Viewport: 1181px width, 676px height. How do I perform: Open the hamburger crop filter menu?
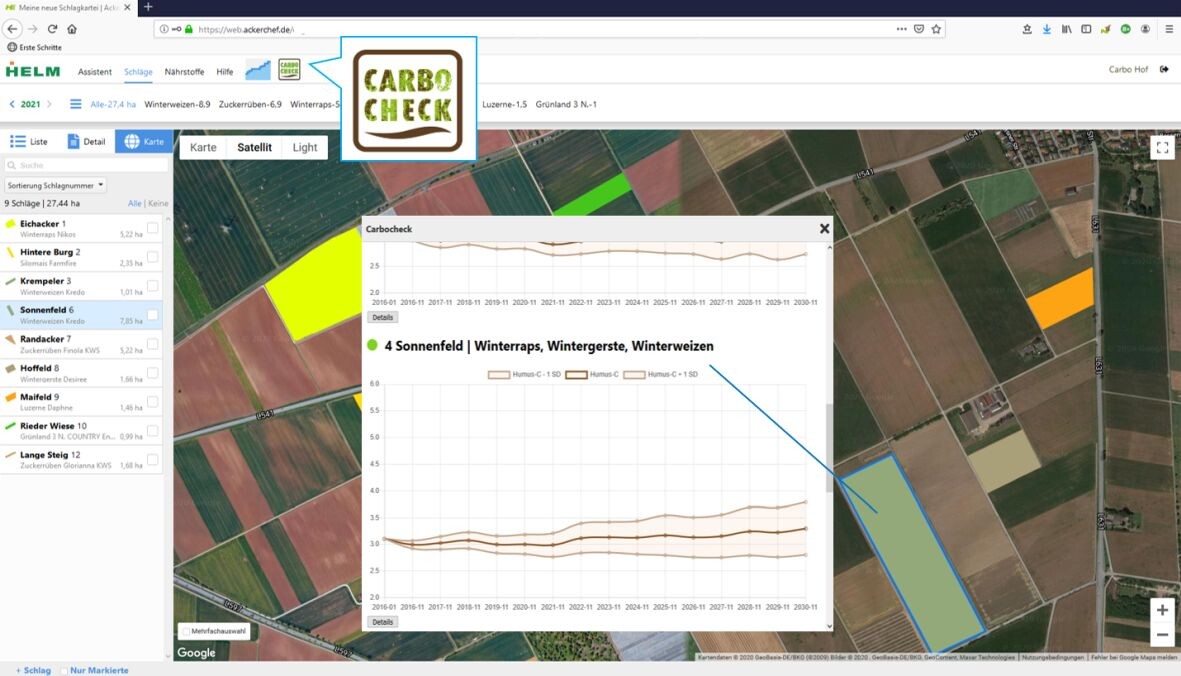tap(75, 104)
